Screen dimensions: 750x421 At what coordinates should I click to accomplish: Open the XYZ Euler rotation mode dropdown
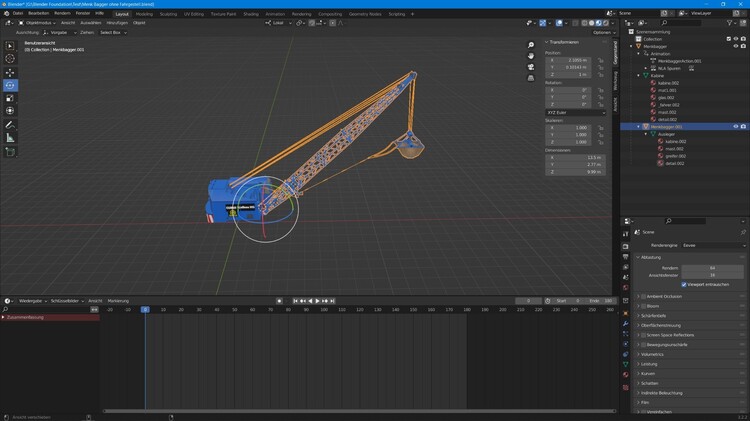(x=576, y=113)
